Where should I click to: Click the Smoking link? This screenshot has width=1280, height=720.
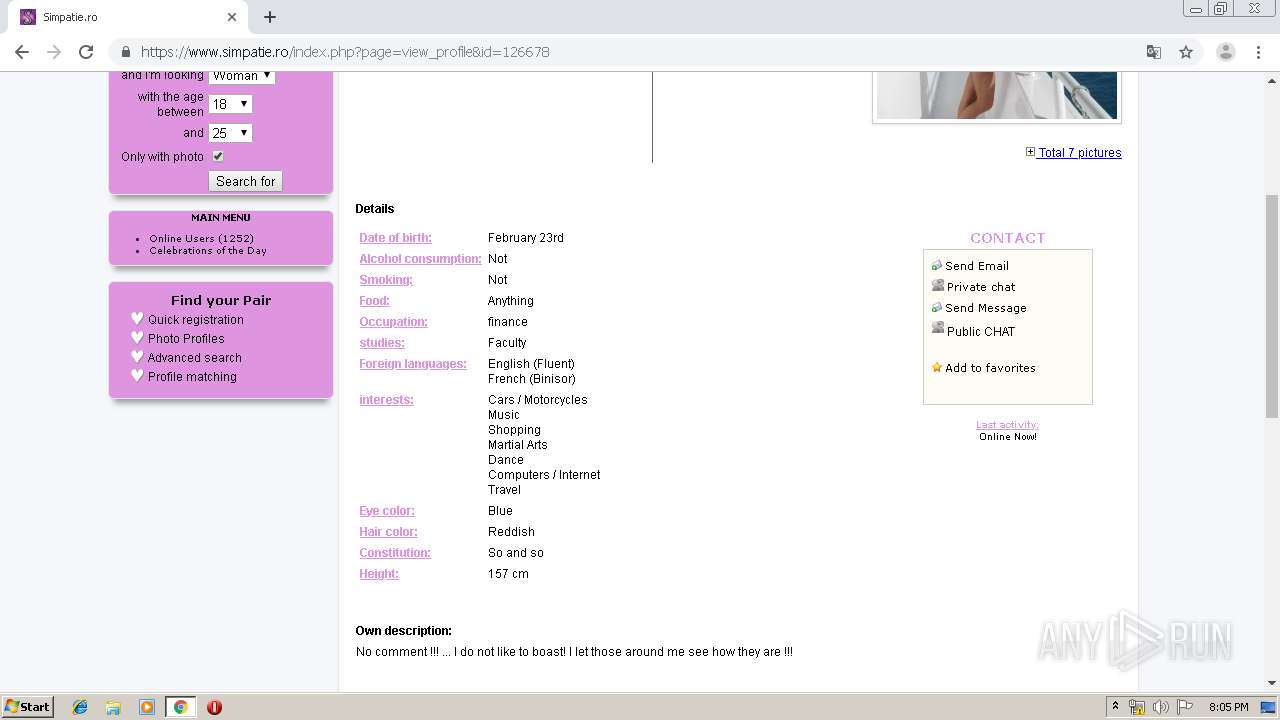(x=386, y=279)
